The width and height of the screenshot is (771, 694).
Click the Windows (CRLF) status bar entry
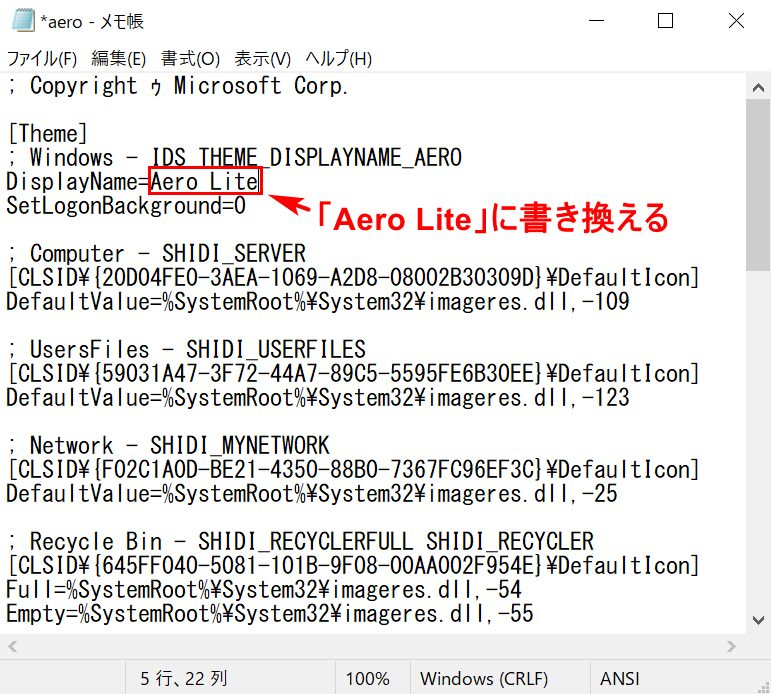[x=484, y=679]
